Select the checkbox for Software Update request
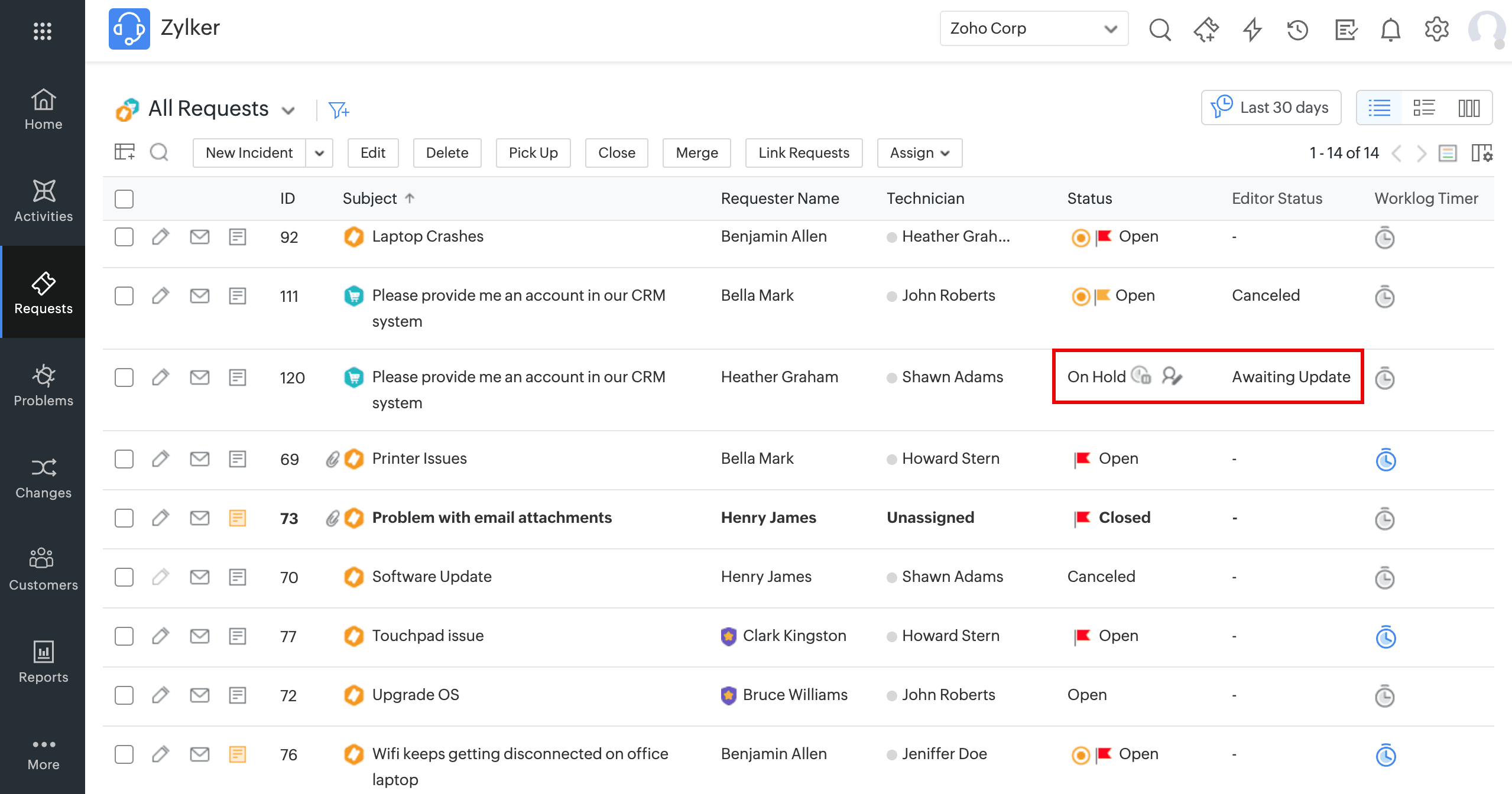 point(124,577)
